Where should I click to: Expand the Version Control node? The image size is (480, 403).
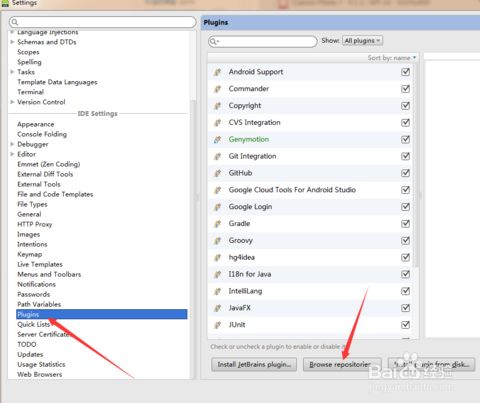12,102
